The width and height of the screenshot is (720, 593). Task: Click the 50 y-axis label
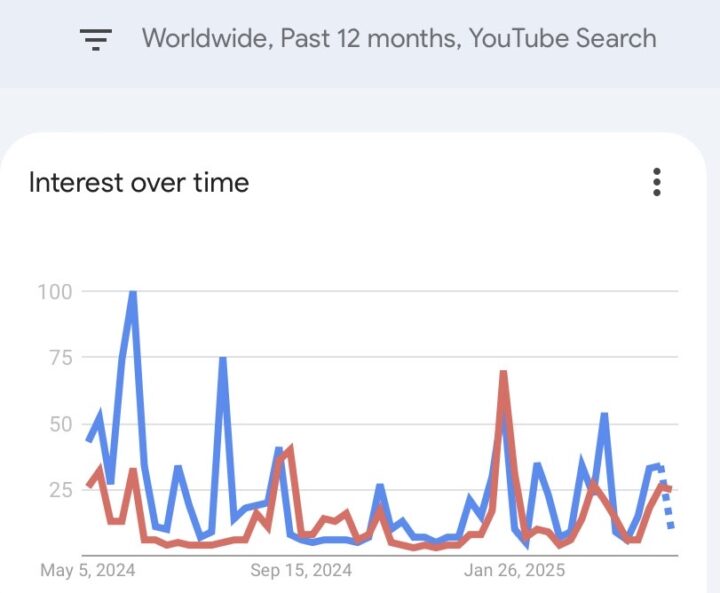(x=56, y=424)
